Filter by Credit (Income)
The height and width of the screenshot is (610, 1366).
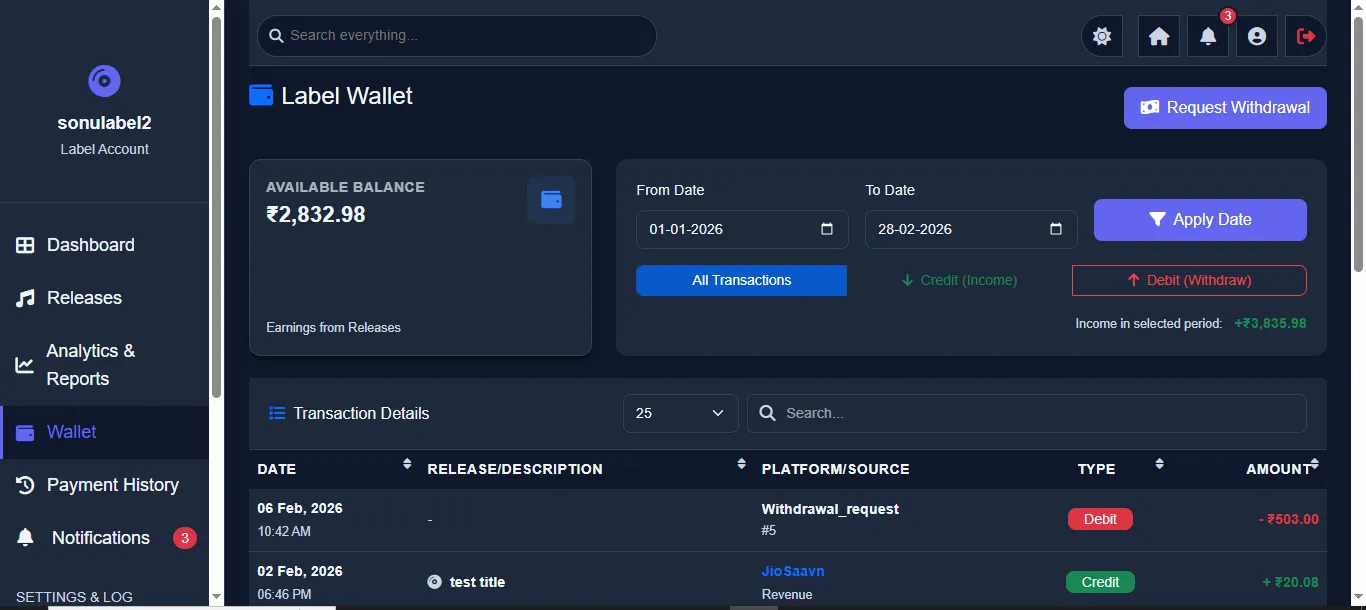tap(959, 280)
